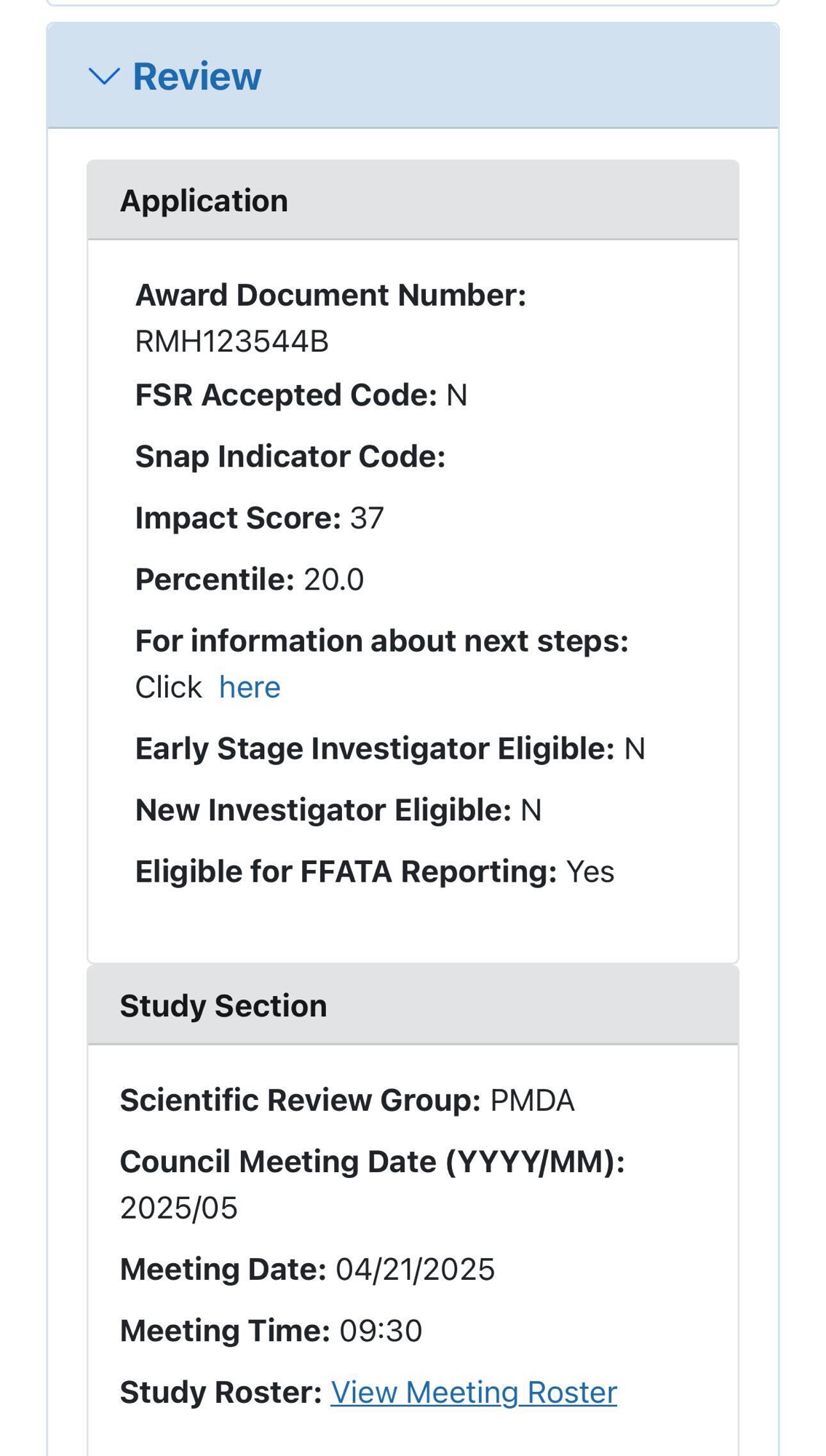Click the Council Meeting Date 2025/05
This screenshot has width=826, height=1456.
pos(178,1208)
